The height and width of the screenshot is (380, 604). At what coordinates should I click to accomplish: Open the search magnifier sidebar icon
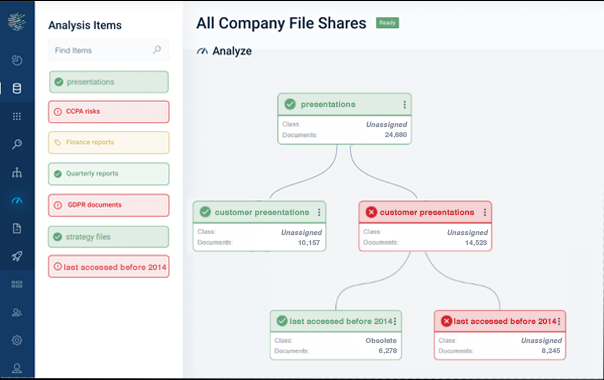17,144
